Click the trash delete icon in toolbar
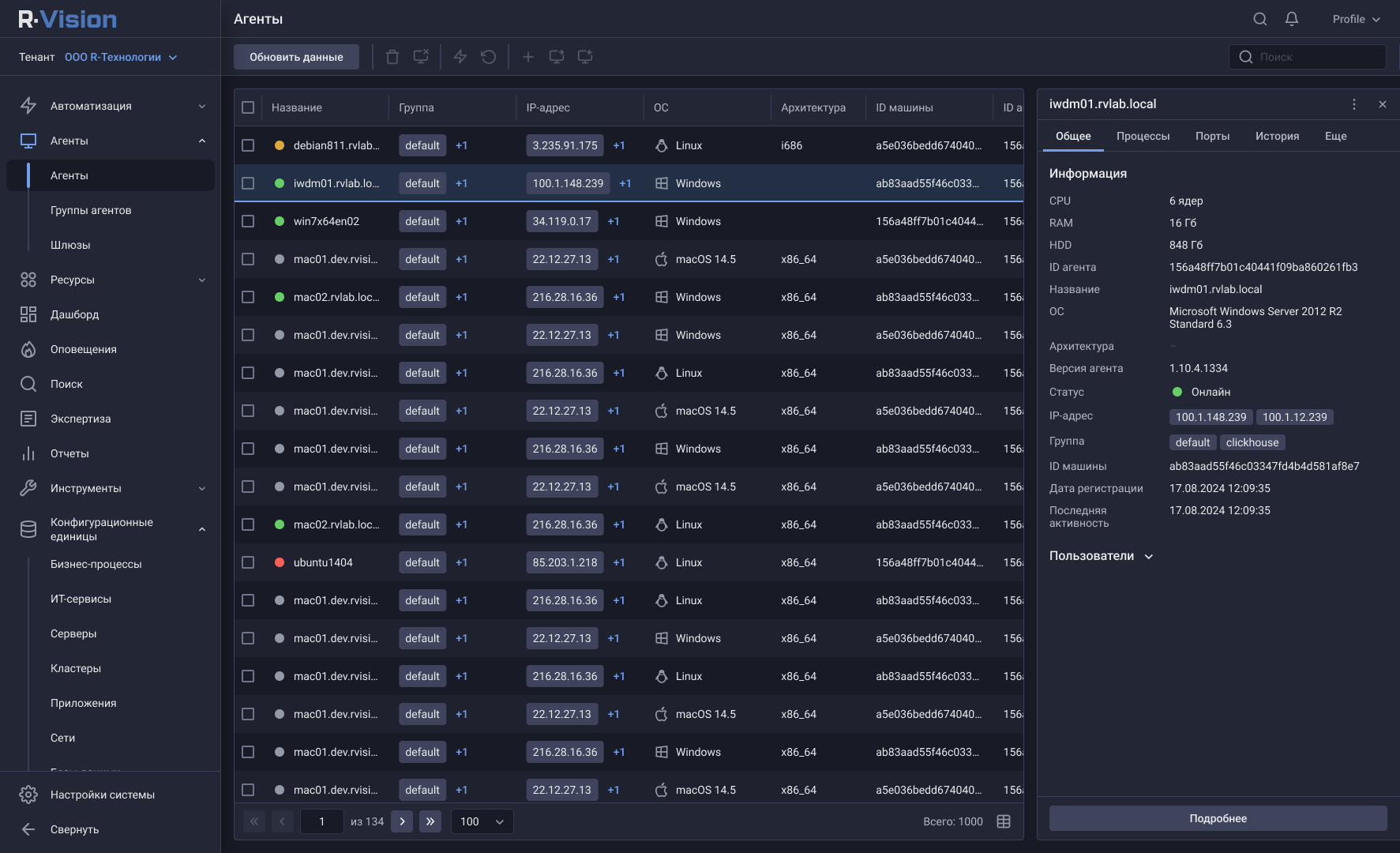The height and width of the screenshot is (853, 1400). point(392,57)
